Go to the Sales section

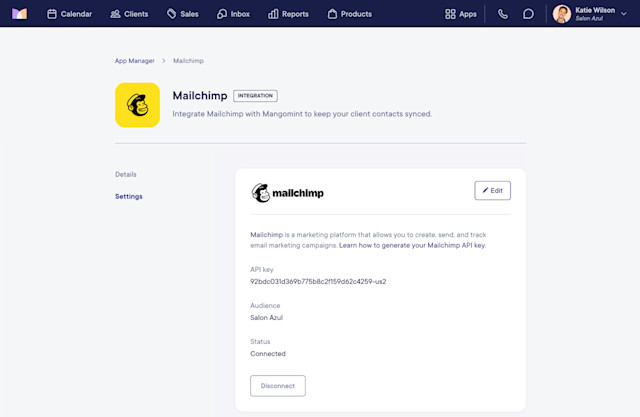coord(182,14)
